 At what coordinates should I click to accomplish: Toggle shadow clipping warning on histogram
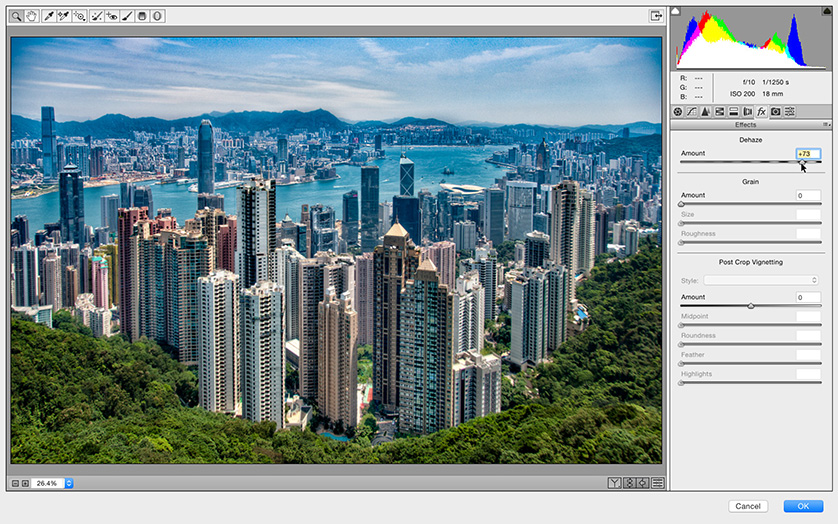pos(676,11)
